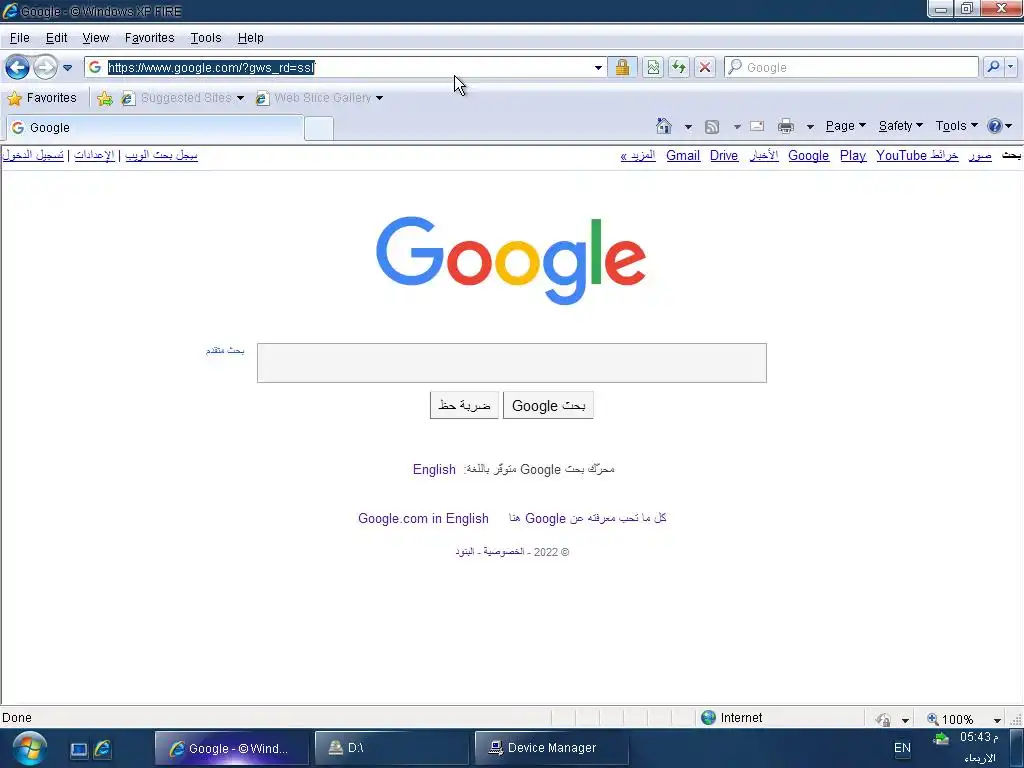Click the Google search button
This screenshot has width=1024, height=768.
[548, 406]
